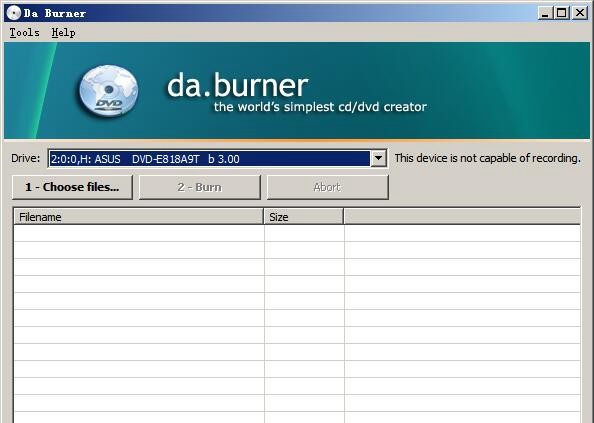The height and width of the screenshot is (423, 594).
Task: Click the 'da.burner' banner title text
Action: (x=238, y=85)
